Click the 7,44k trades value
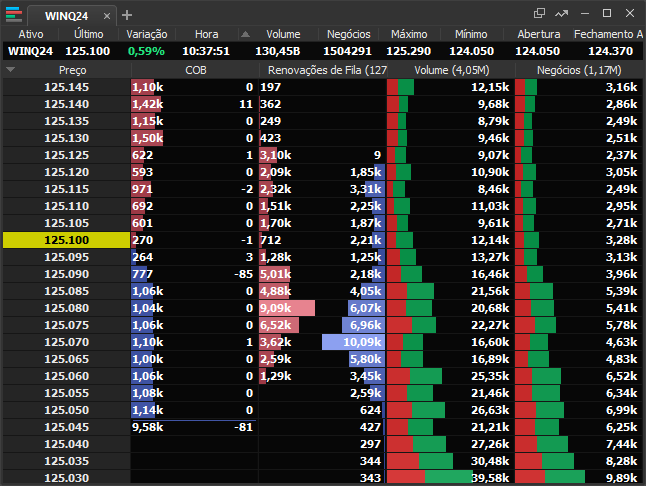Screen dimensions: 646x486 click(621, 444)
